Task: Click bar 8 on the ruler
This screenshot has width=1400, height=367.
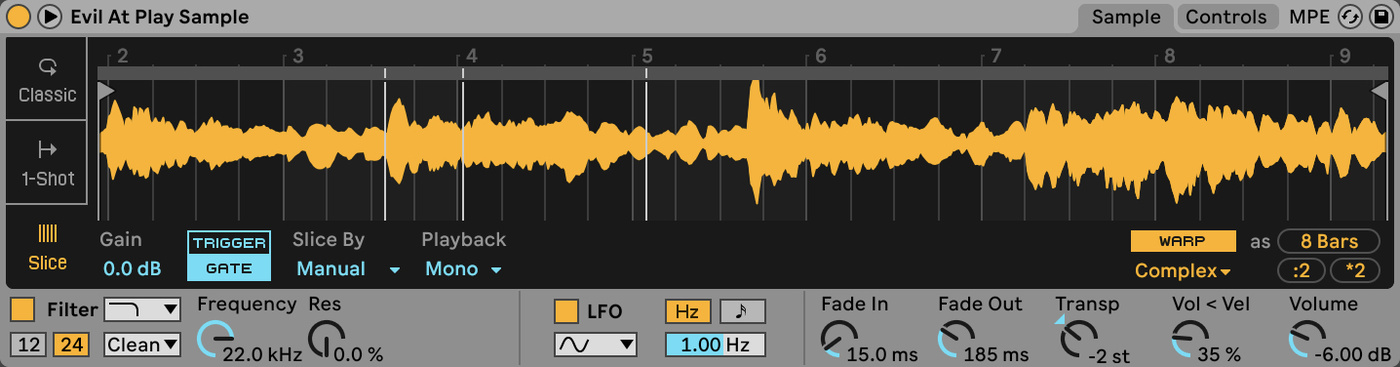Action: click(x=1169, y=56)
